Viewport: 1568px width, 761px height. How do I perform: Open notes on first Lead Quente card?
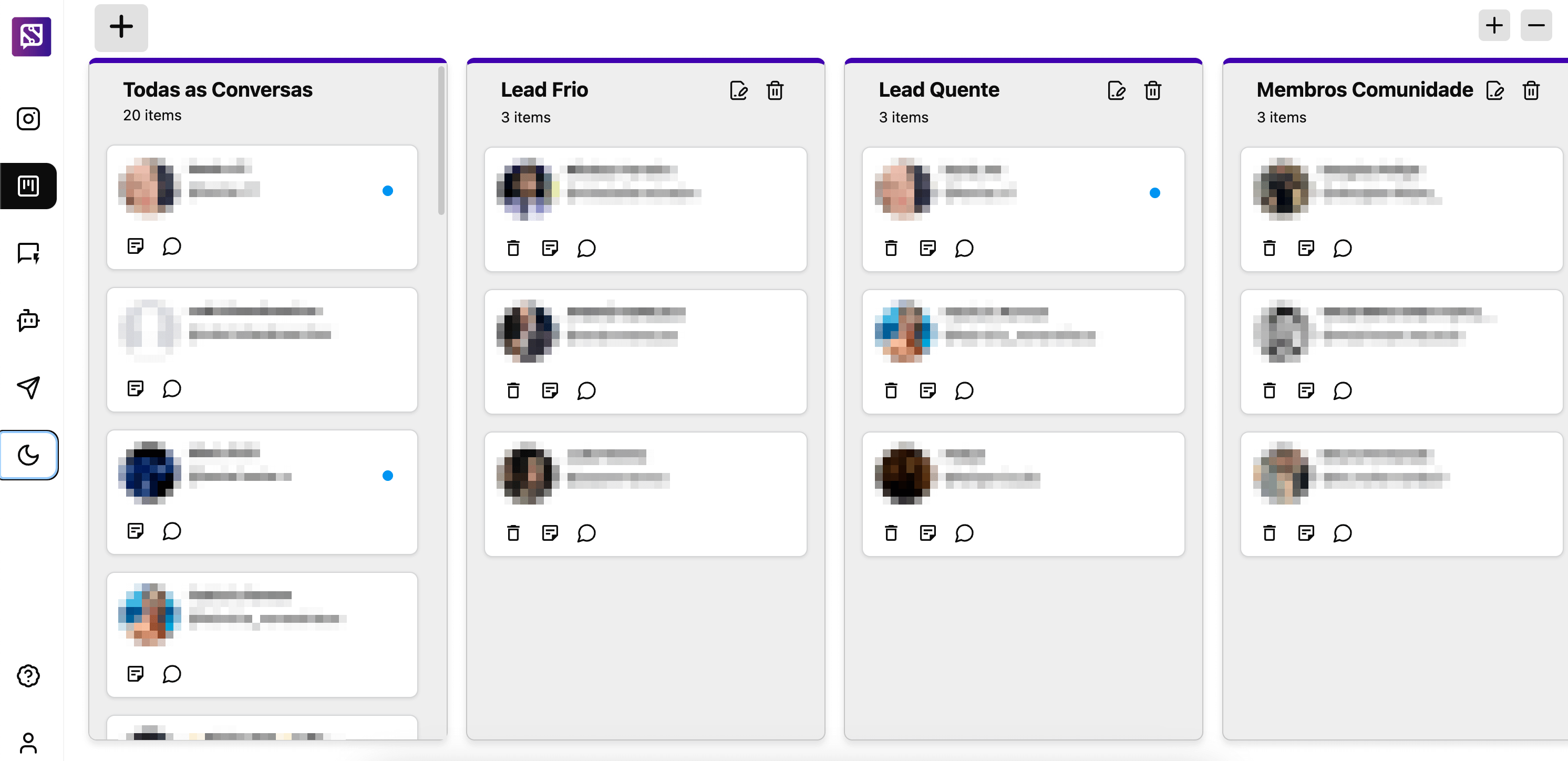pyautogui.click(x=927, y=248)
